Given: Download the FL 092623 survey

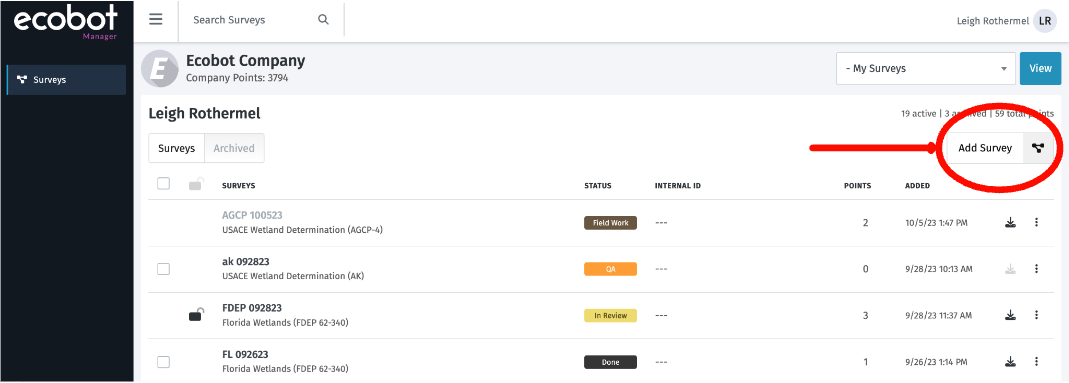Looking at the screenshot, I should coord(1010,361).
